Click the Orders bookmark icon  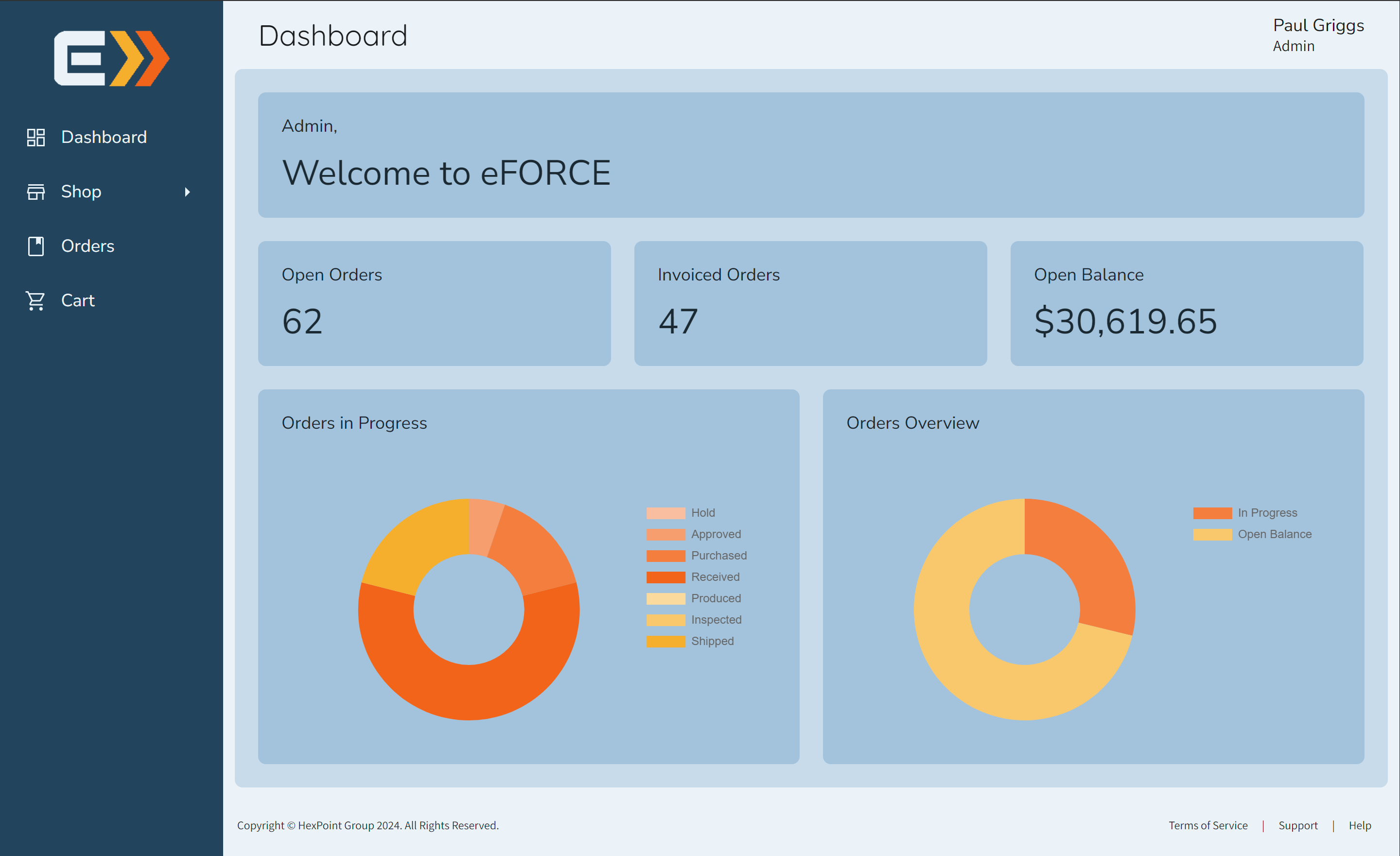tap(36, 246)
